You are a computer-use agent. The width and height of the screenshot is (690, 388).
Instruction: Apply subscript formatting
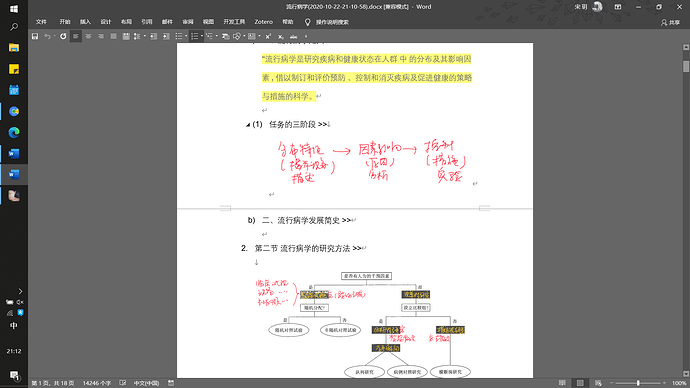281,37
